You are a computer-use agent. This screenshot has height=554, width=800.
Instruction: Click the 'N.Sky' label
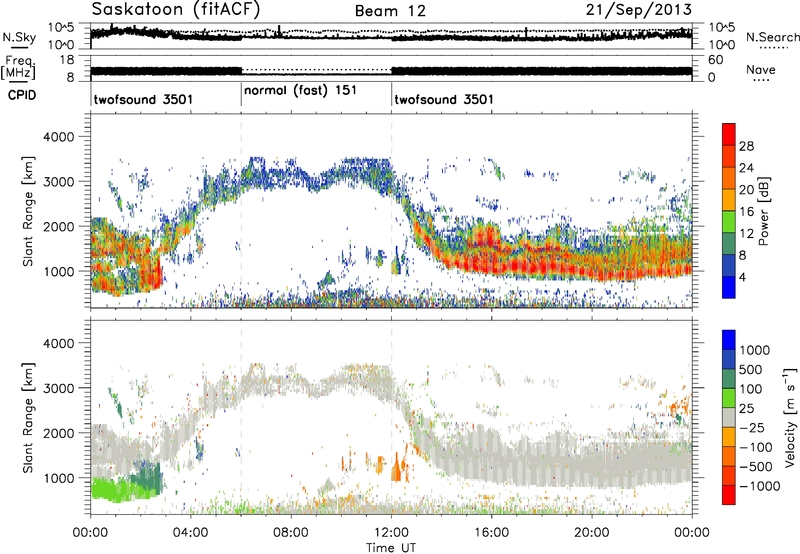(x=19, y=37)
